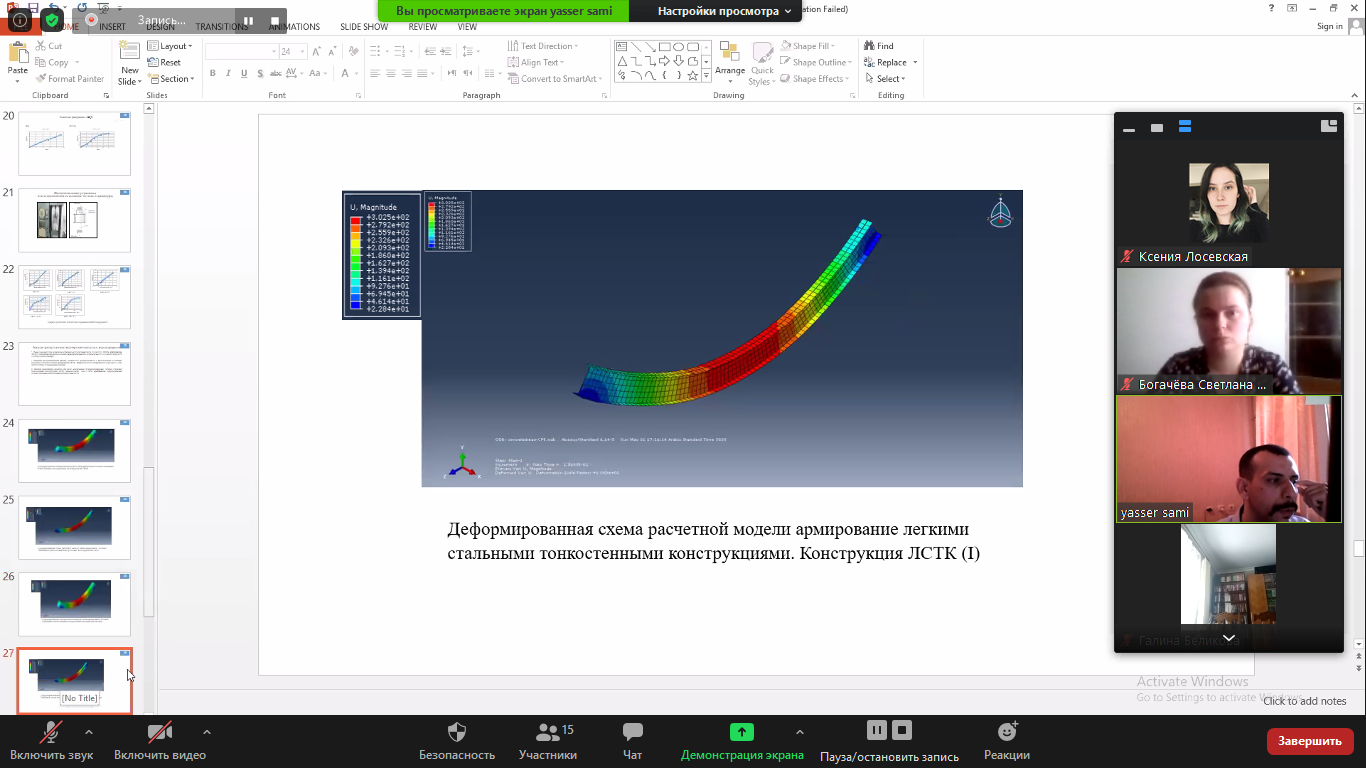Open Quick Styles gallery

763,63
